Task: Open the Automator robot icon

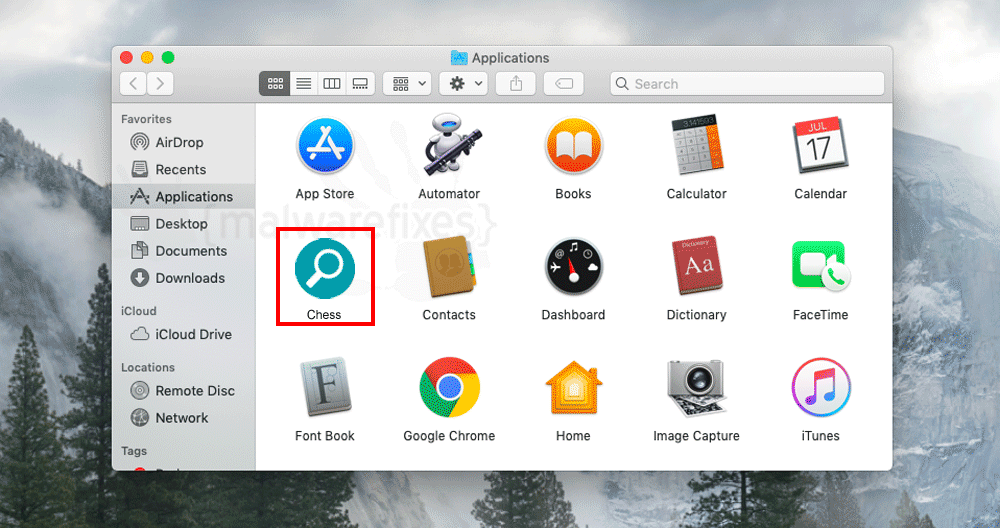Action: 452,145
